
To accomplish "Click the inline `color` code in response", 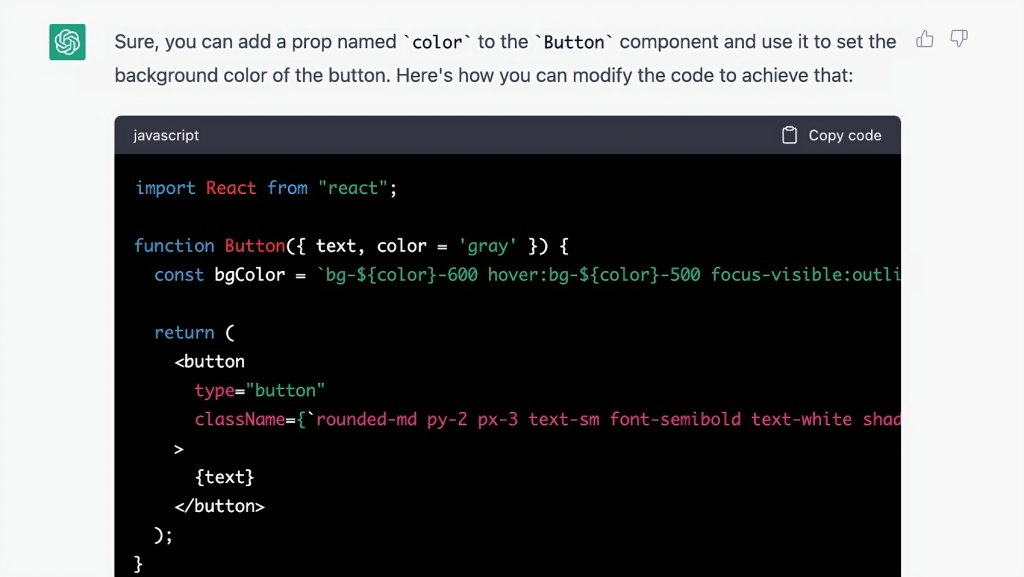I will pos(438,42).
